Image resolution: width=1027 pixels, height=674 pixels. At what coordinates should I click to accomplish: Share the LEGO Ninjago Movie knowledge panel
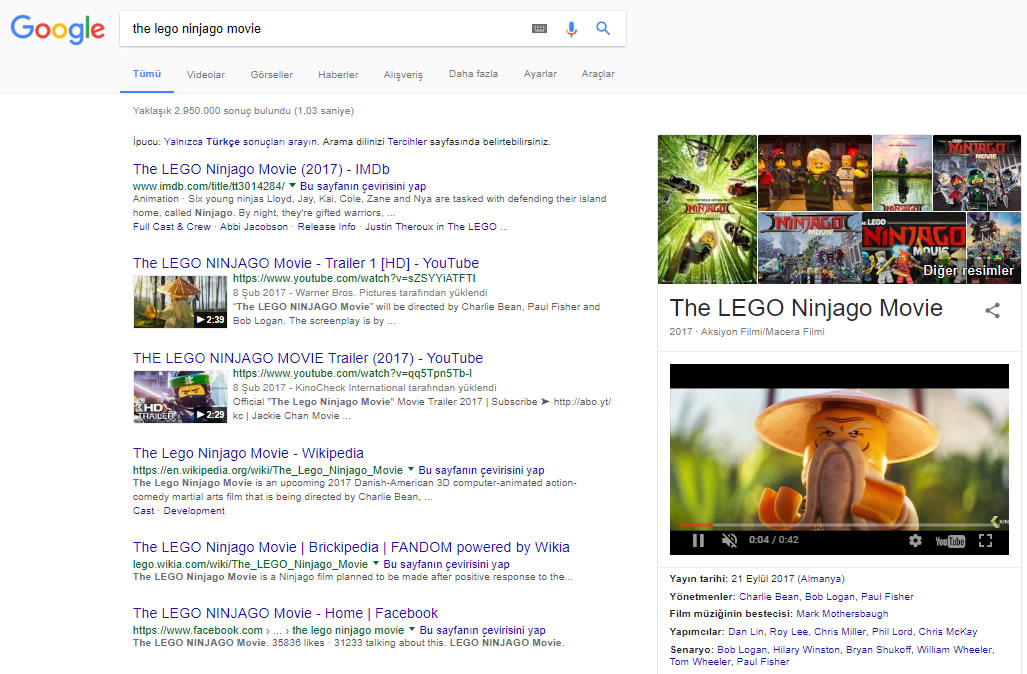(x=992, y=310)
